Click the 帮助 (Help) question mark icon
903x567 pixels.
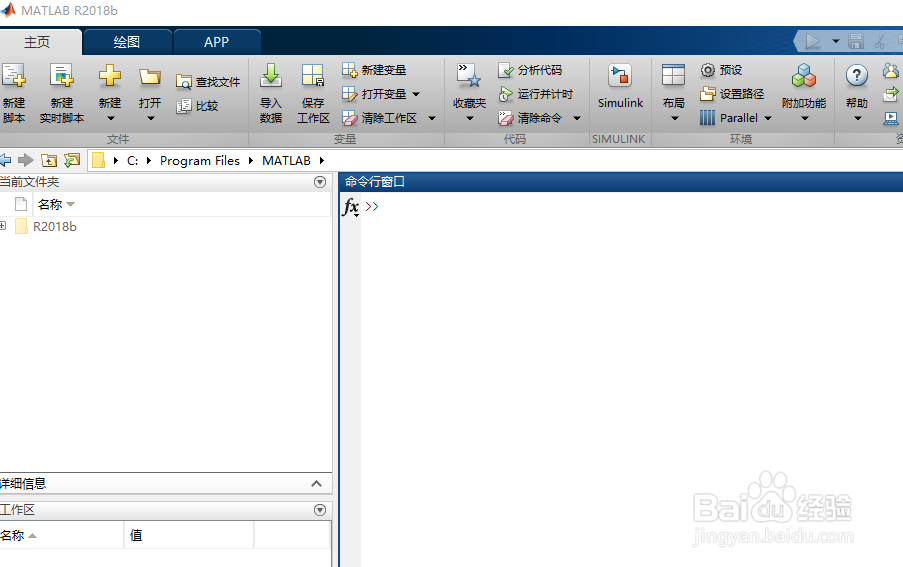pos(856,75)
